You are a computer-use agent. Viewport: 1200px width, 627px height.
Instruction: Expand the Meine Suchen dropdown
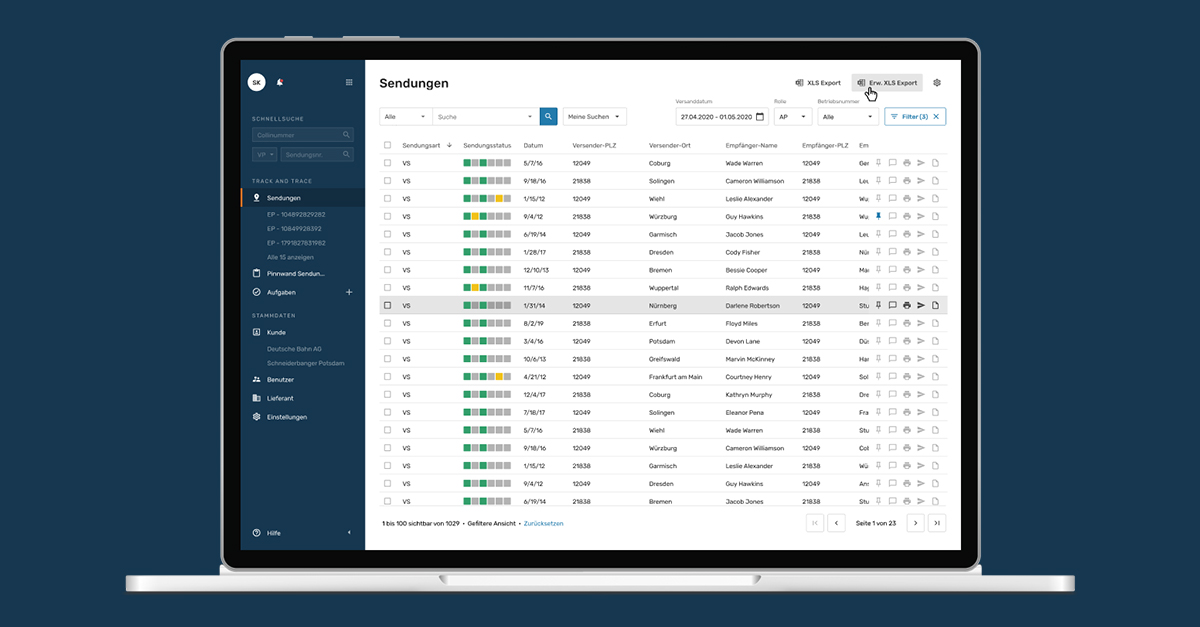click(594, 116)
